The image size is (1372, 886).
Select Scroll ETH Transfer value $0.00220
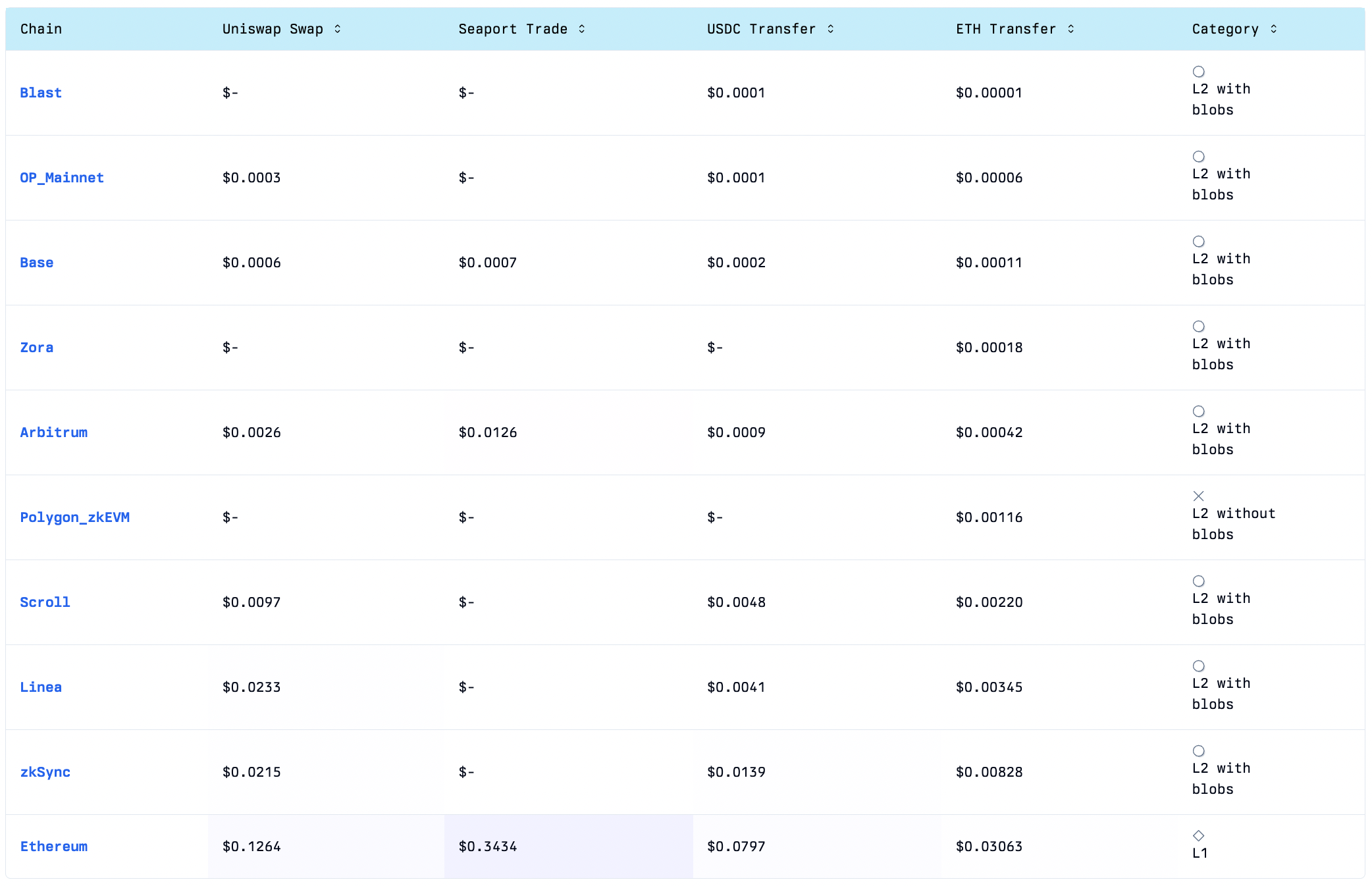tap(989, 602)
